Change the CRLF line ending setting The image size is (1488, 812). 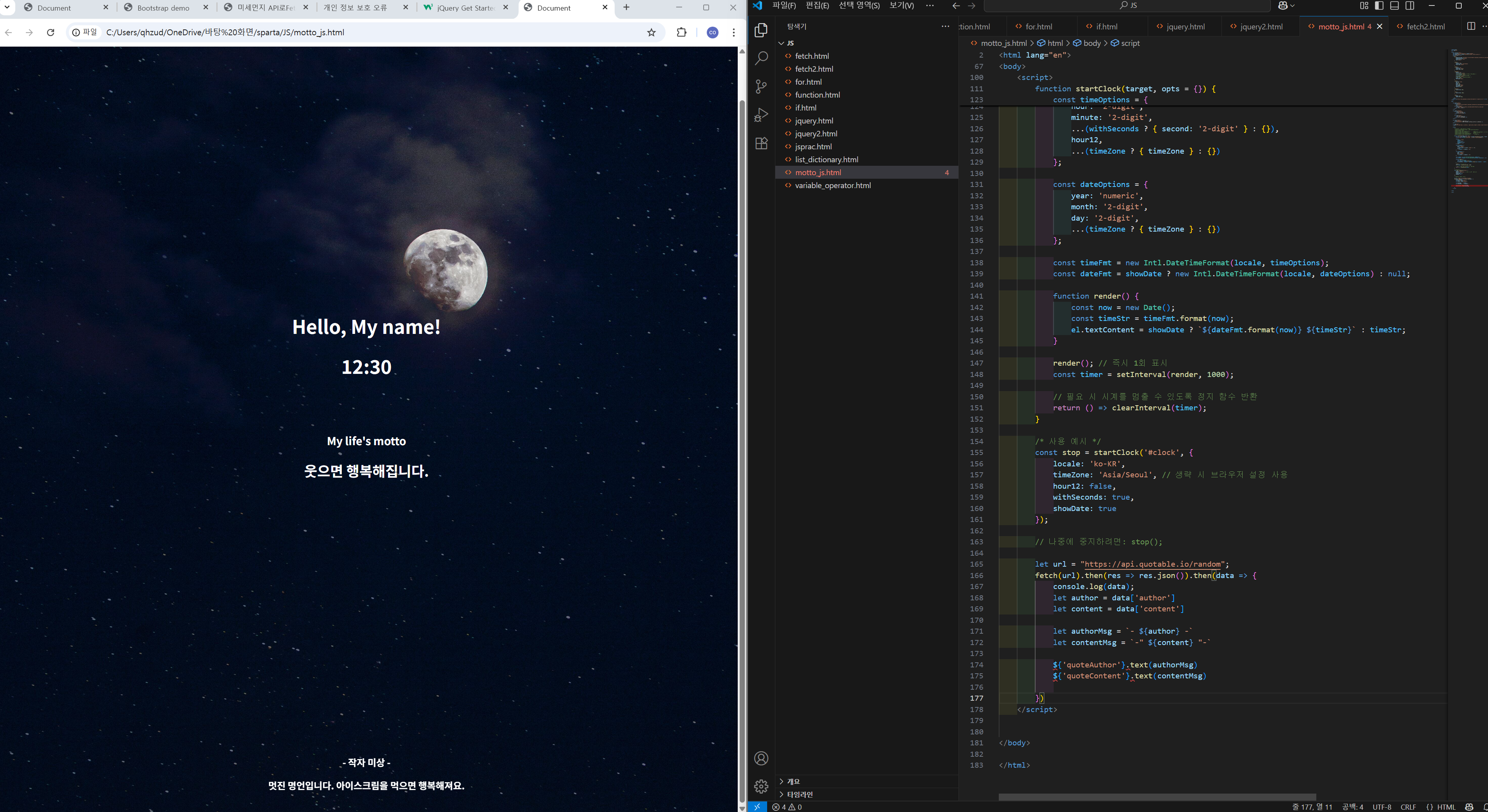point(1408,807)
